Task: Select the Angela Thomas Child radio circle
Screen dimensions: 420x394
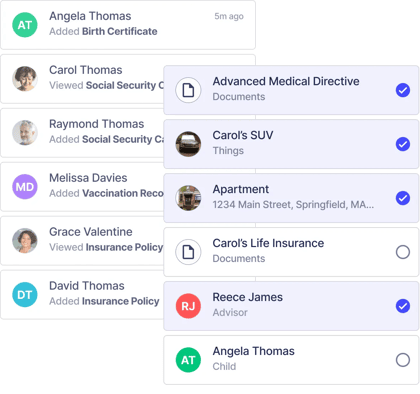Action: pyautogui.click(x=403, y=360)
